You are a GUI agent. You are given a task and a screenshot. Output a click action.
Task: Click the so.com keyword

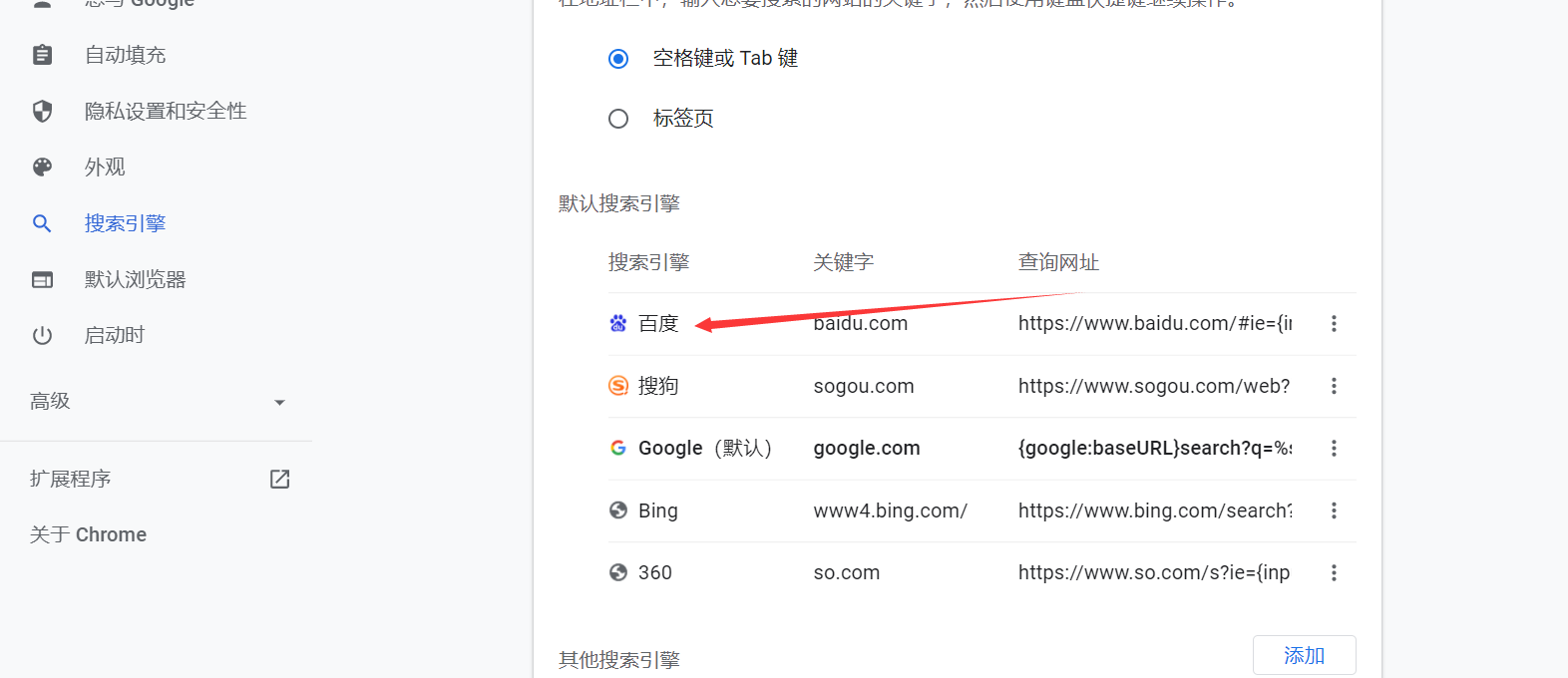(x=847, y=572)
